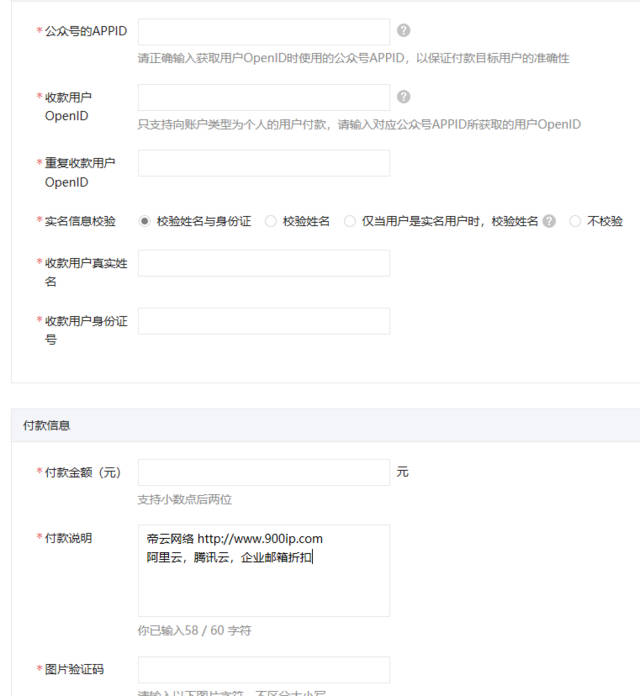Choose 仅当用户是实名用户时，校验姓名 radio
This screenshot has width=640, height=696.
(x=350, y=221)
